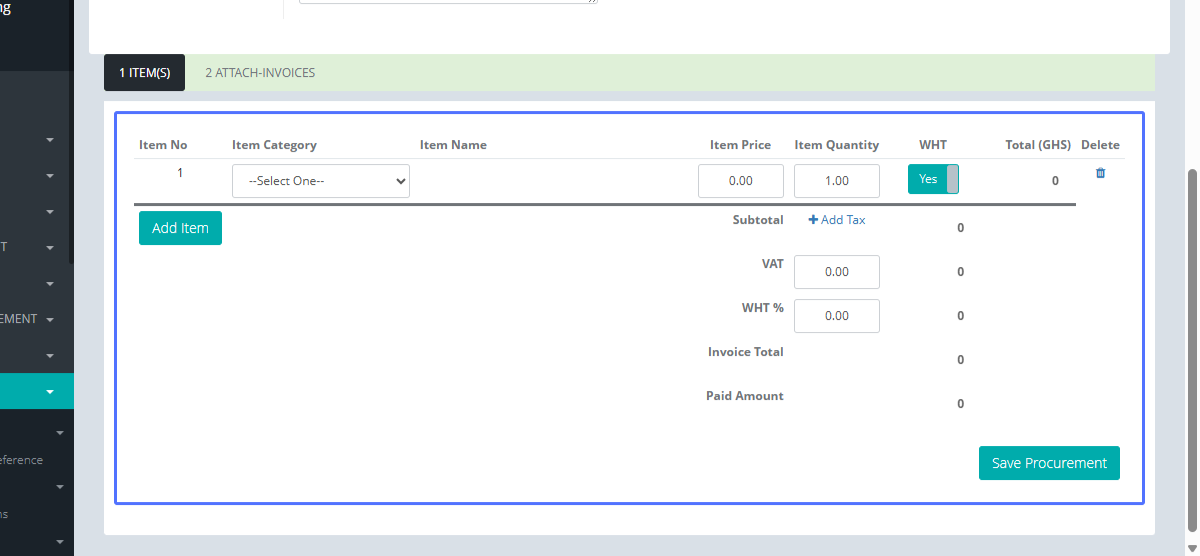Click the page scrollbar down arrow
Screen dimensions: 1200x556
click(1191, 547)
